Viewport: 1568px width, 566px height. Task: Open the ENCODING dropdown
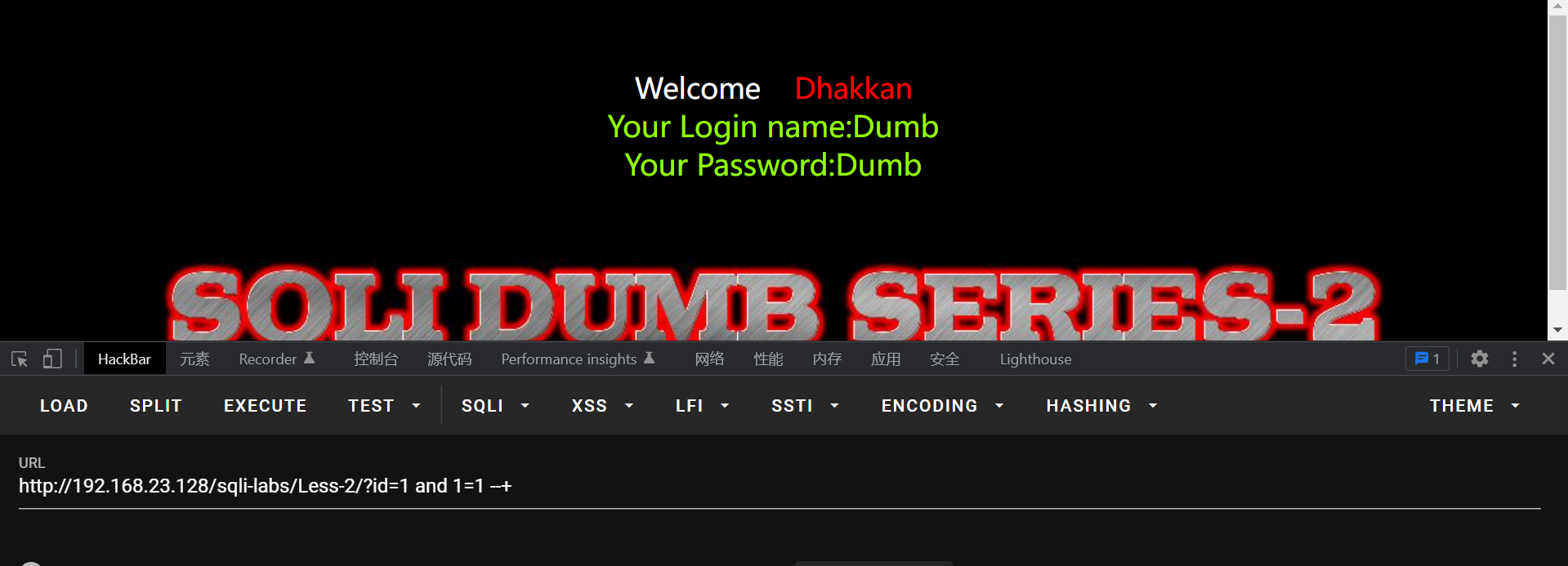click(942, 406)
